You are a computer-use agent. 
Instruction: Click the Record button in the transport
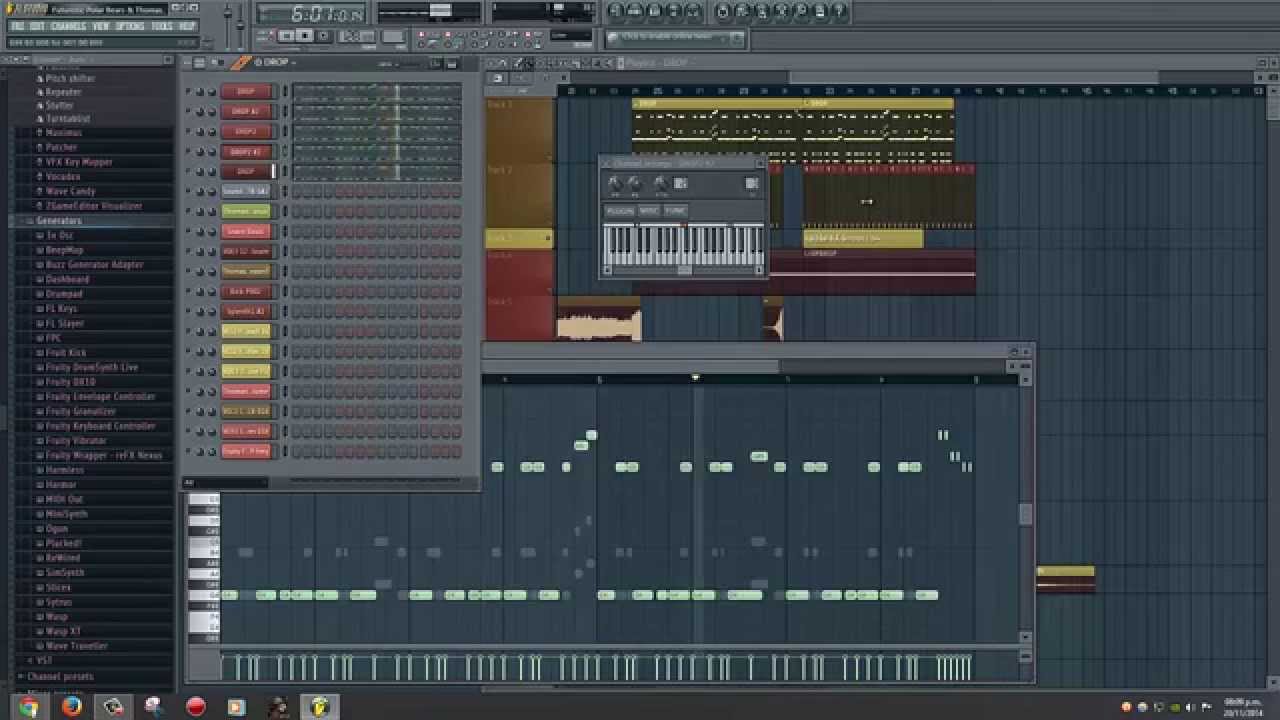tap(323, 36)
